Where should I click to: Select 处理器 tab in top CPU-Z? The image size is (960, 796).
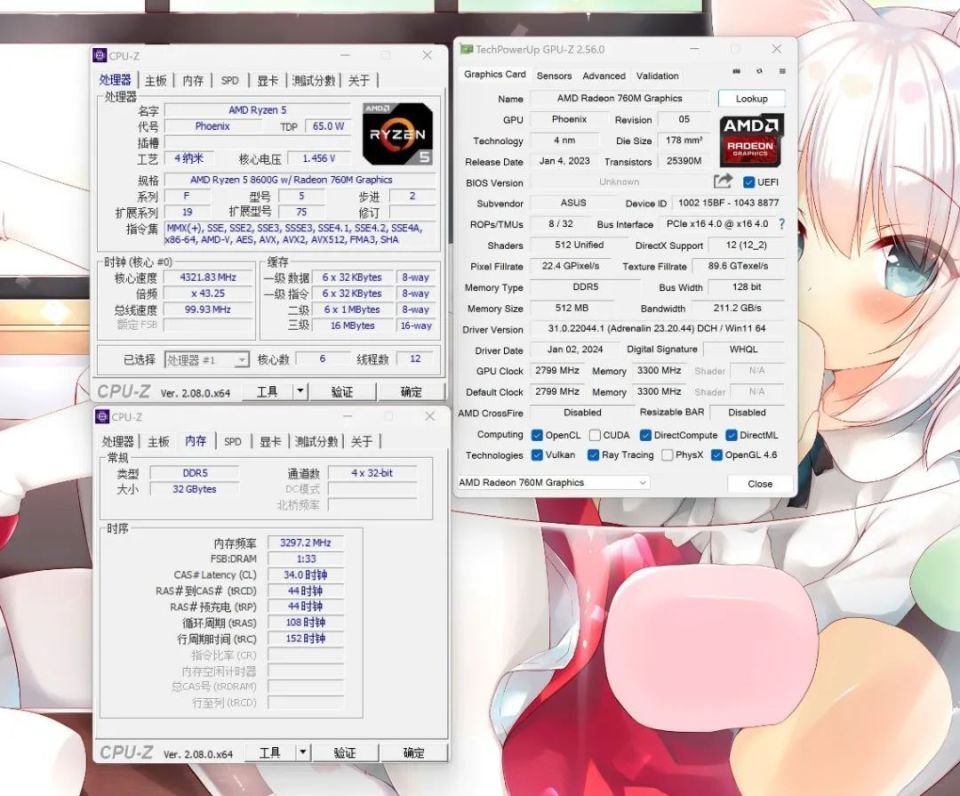pos(115,80)
